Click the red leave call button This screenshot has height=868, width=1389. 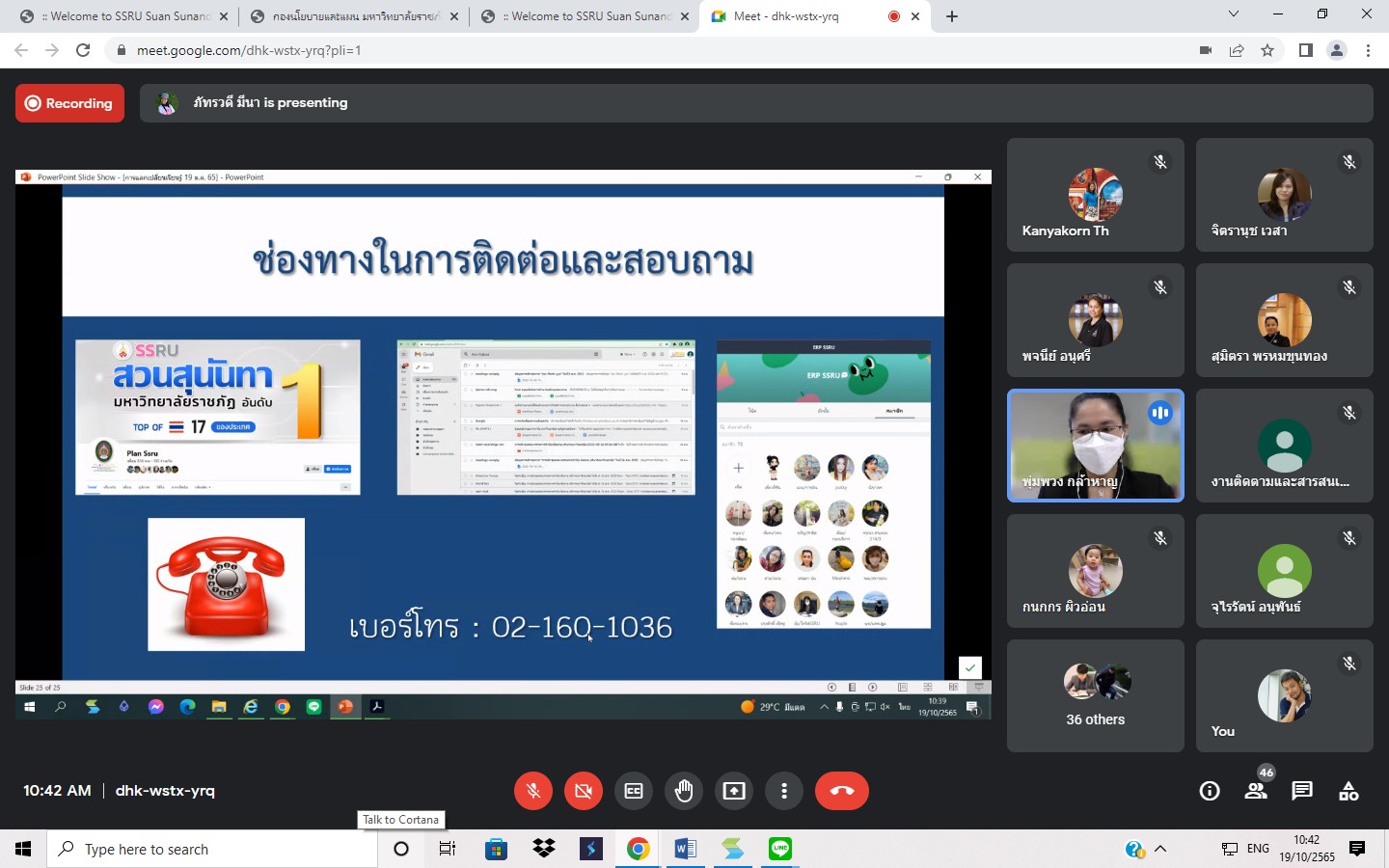click(x=841, y=791)
